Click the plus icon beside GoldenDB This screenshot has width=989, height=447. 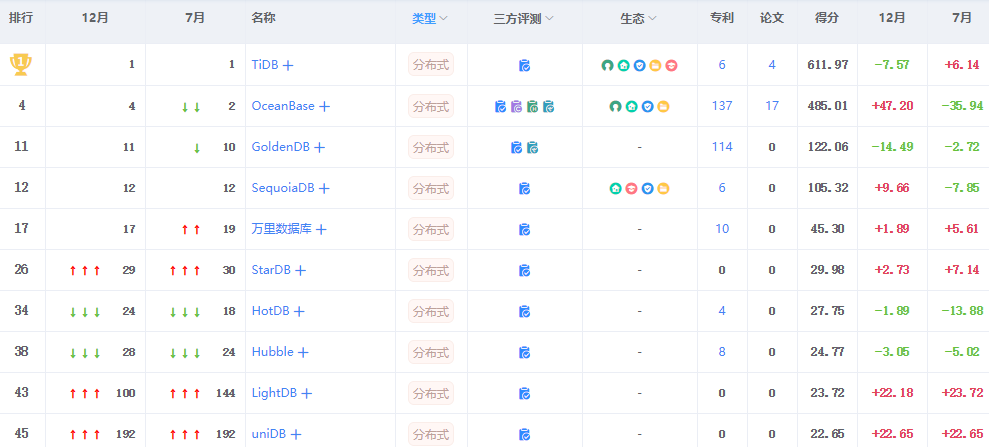(319, 147)
